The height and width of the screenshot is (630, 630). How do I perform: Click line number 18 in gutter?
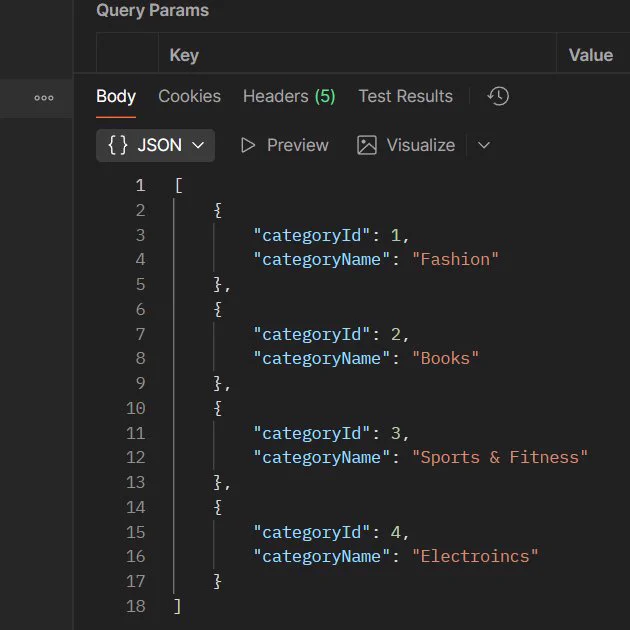click(x=135, y=606)
